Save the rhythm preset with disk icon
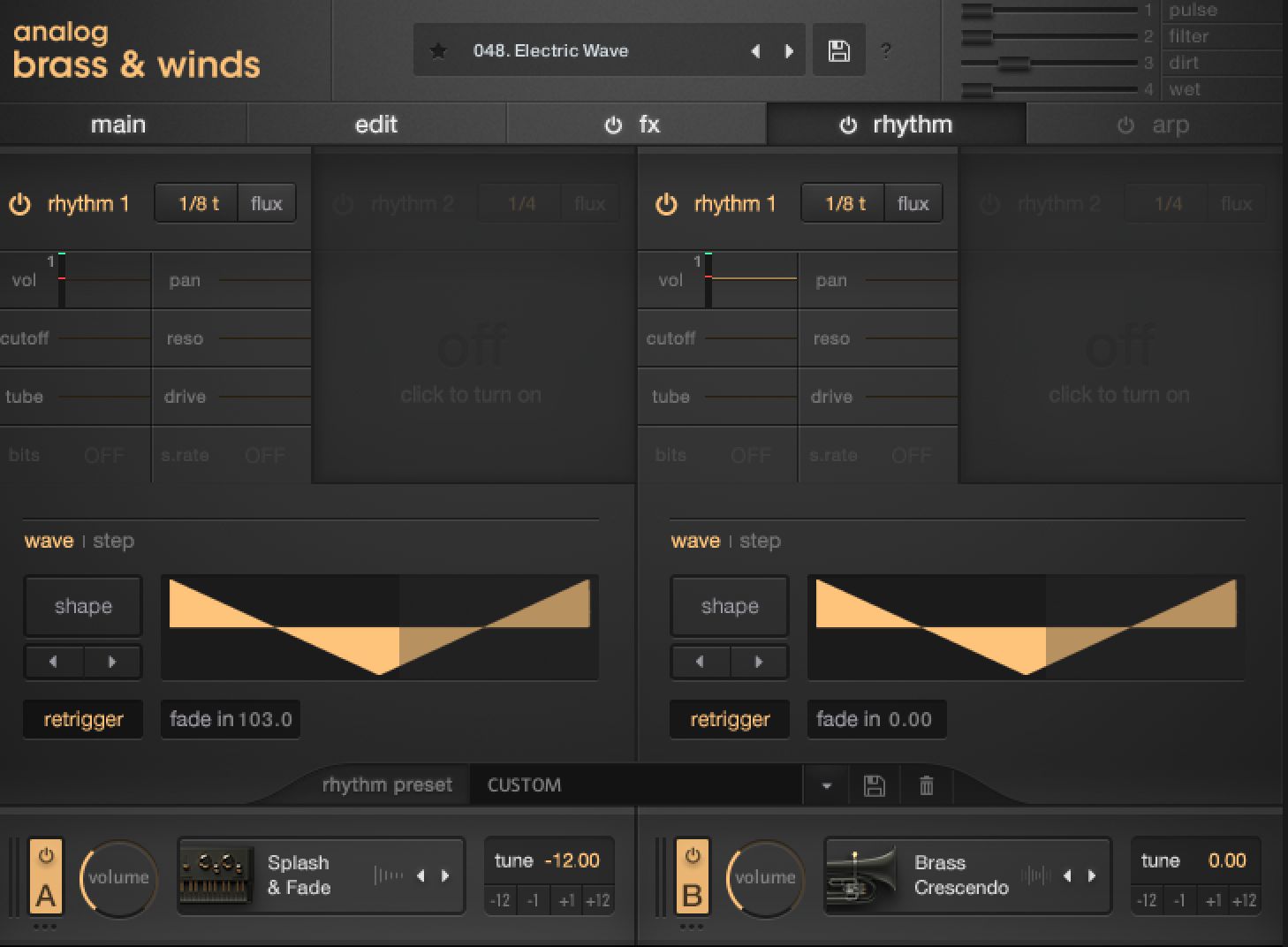The width and height of the screenshot is (1288, 947). click(874, 785)
